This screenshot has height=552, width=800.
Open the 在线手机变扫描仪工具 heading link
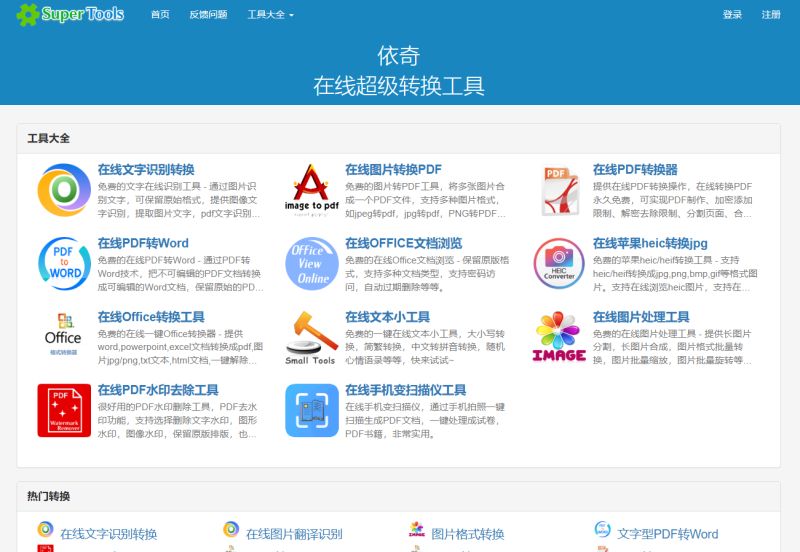pyautogui.click(x=406, y=390)
